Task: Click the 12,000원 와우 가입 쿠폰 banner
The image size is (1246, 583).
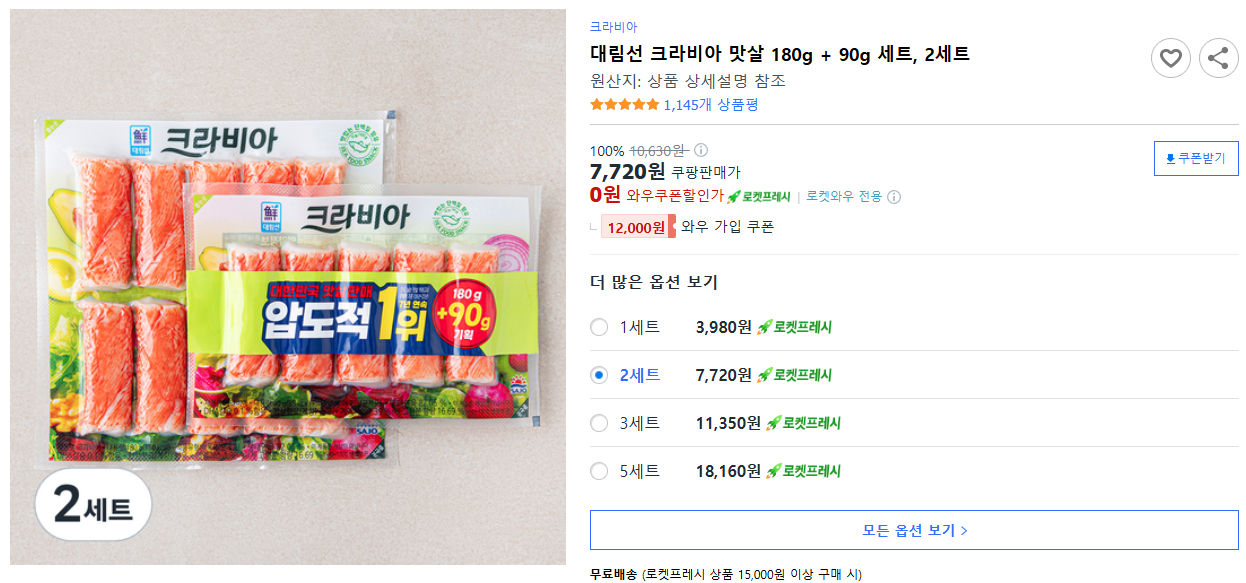Action: 635,227
